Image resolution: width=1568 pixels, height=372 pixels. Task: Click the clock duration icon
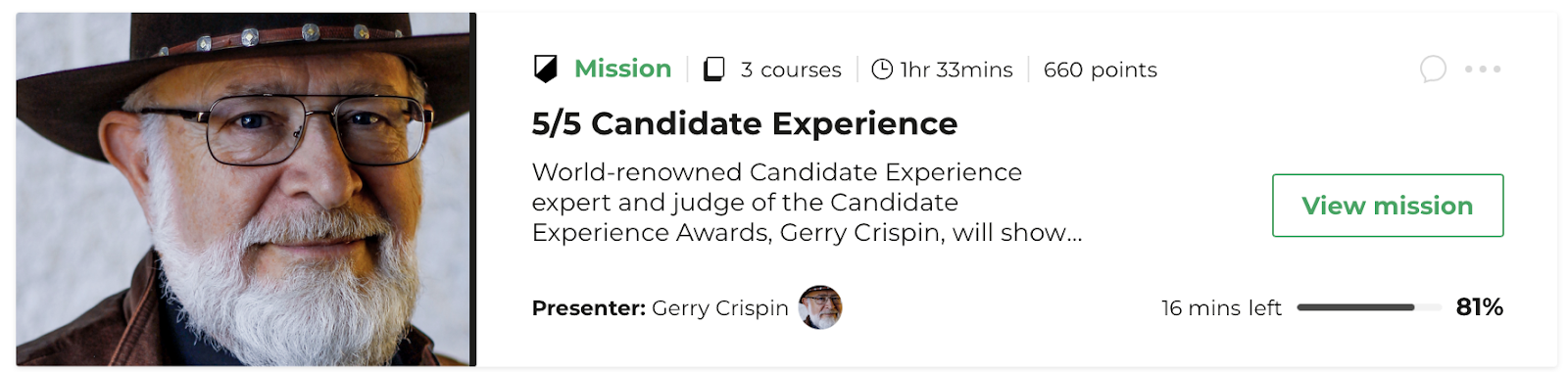882,69
